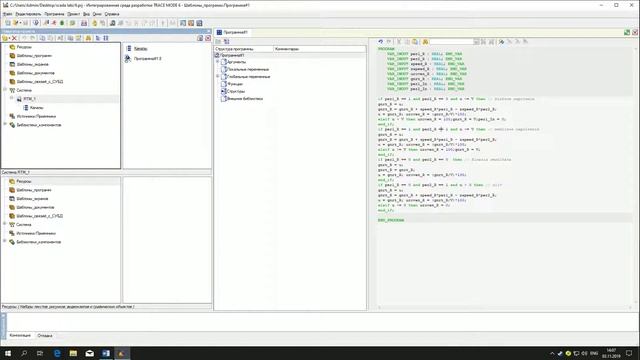Click blue window icon left of orange one
The height and width of the screenshot is (360, 640).
point(183,23)
